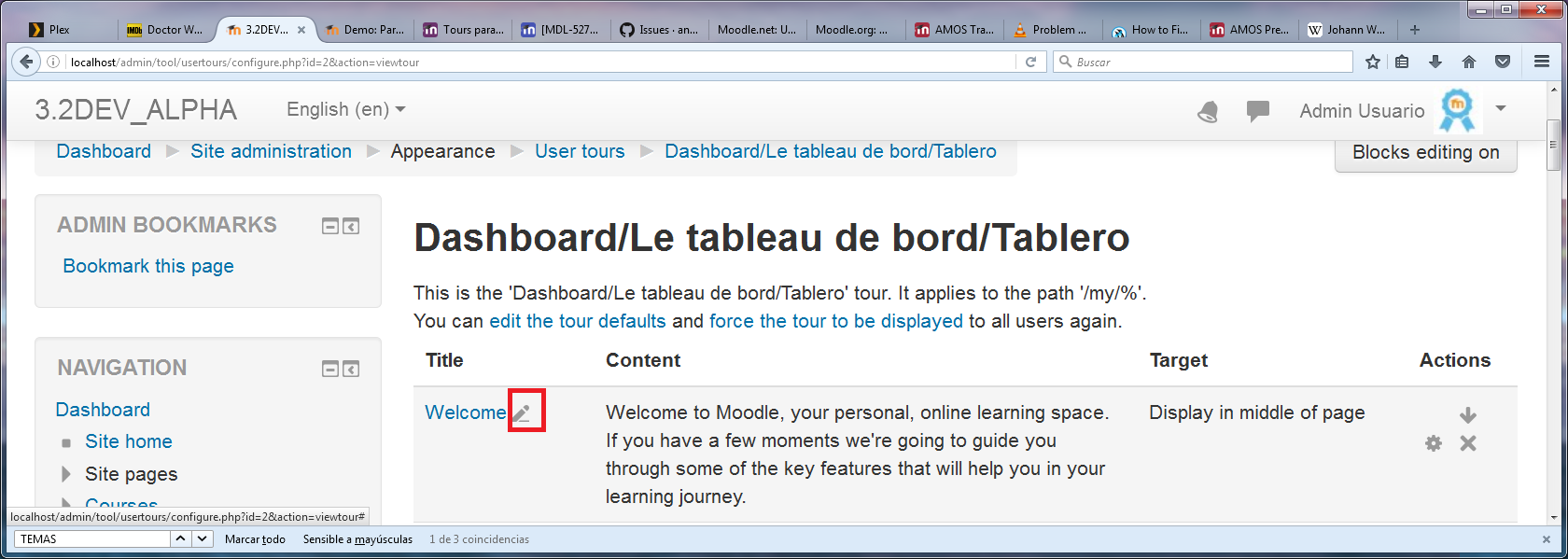Close the 3.2DEV tab
The image size is (1568, 559).
pos(301,30)
